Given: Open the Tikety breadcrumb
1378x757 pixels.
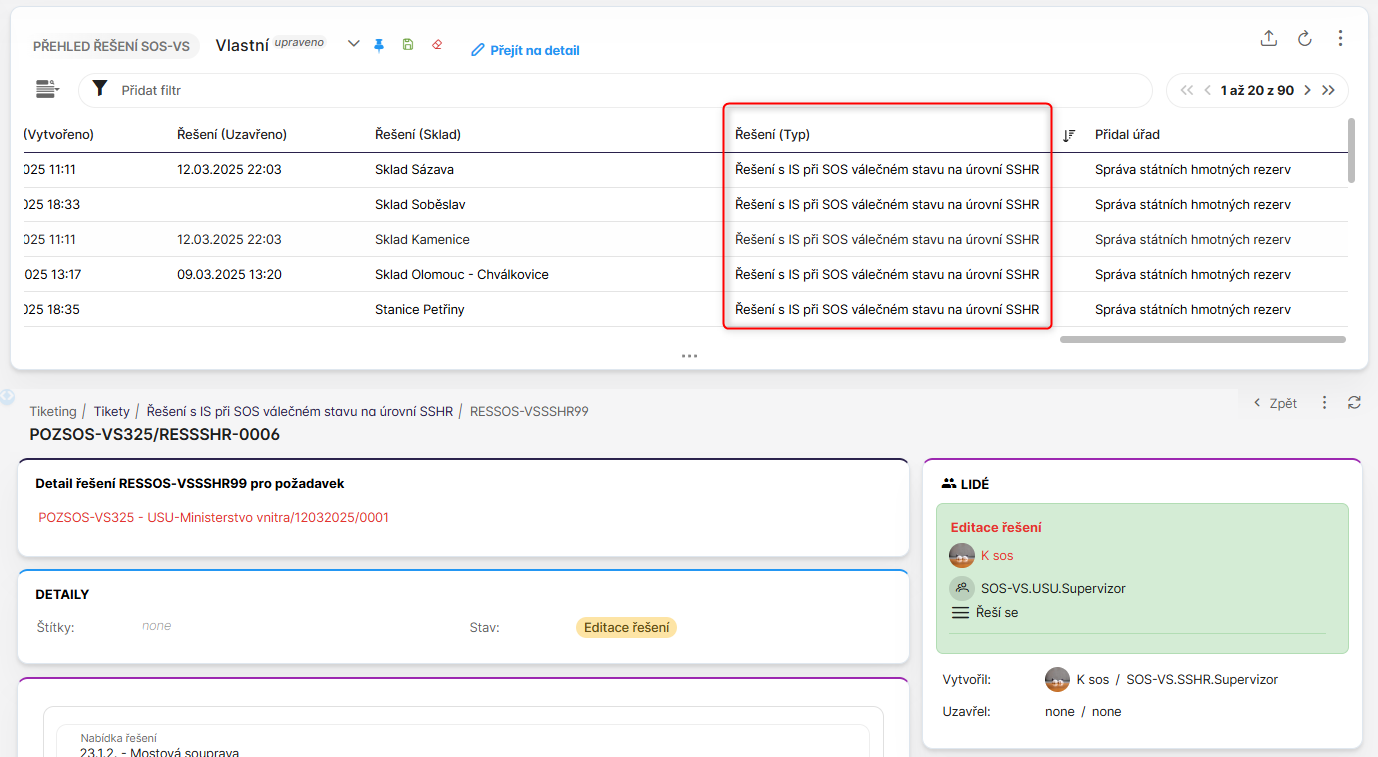Looking at the screenshot, I should point(112,411).
